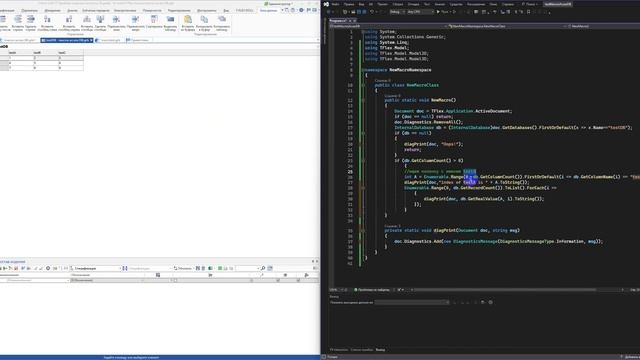Open the Welcome page tab in T-FLEX
The height and width of the screenshot is (360, 640).
[x=138, y=40]
